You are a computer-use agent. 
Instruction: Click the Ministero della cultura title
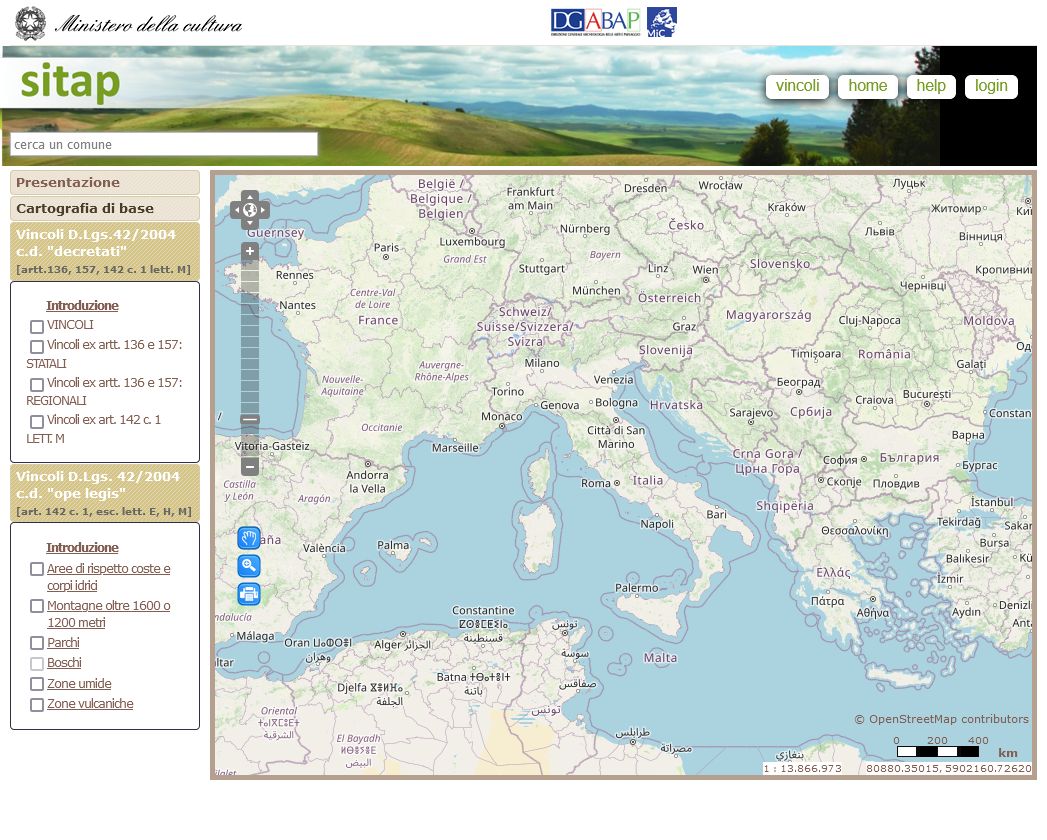pos(148,25)
